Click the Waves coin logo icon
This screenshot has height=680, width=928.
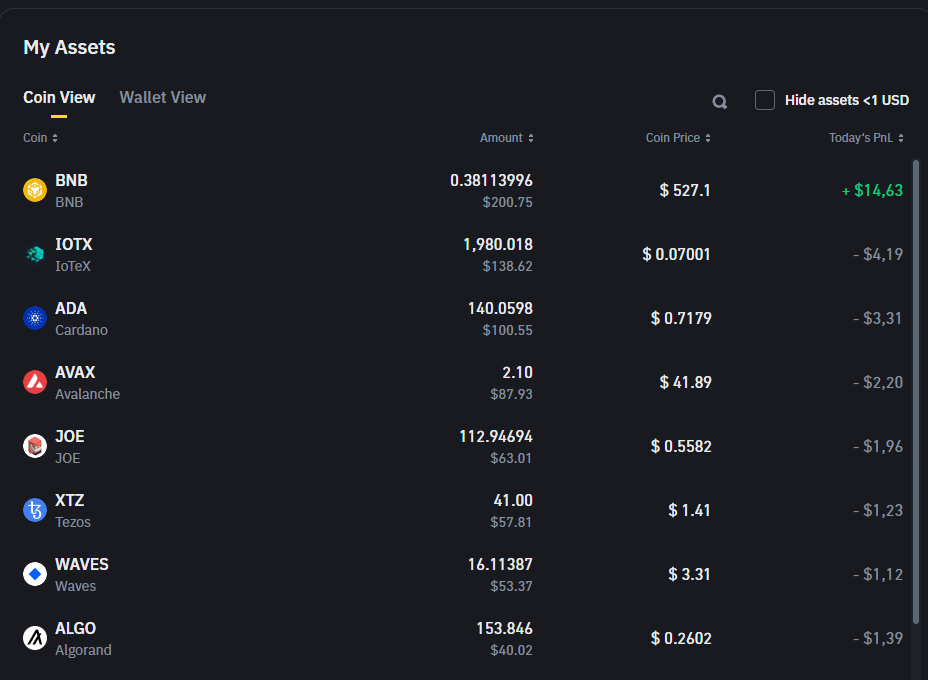[35, 573]
